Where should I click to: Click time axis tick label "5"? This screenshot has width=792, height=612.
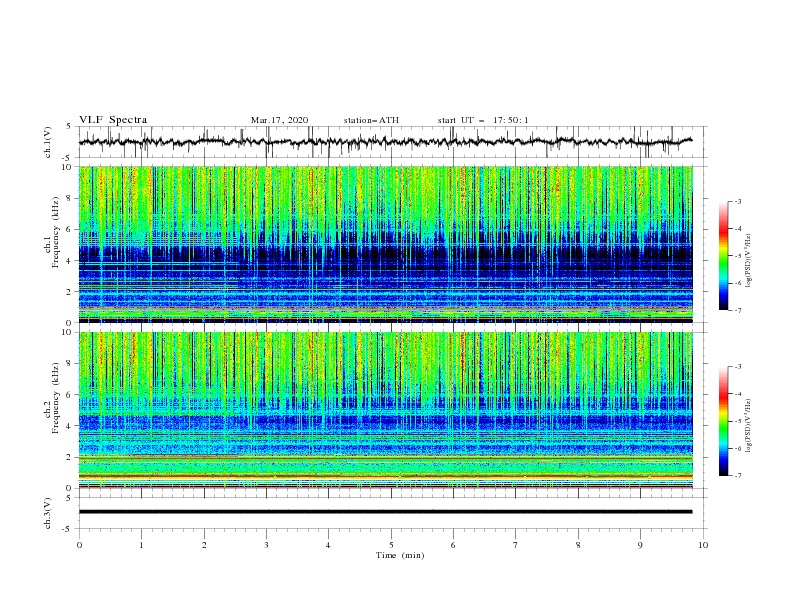[391, 545]
